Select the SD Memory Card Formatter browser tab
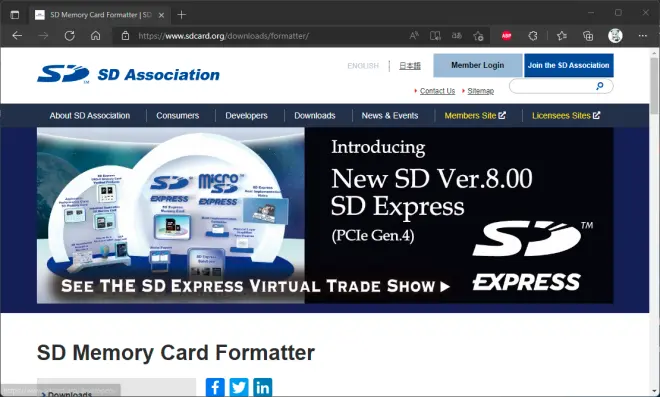The width and height of the screenshot is (660, 397). [99, 15]
